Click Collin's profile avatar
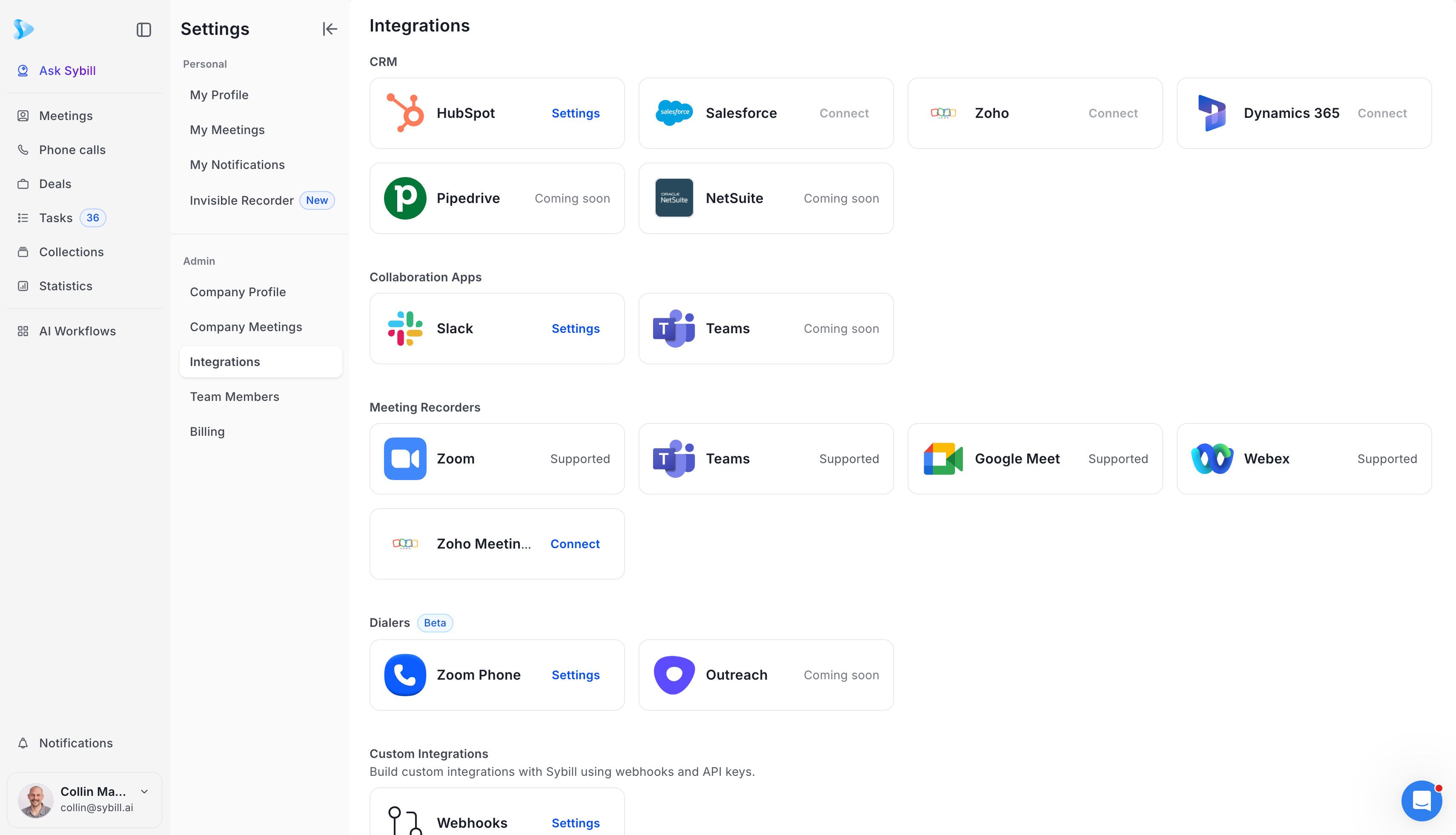Screen dimensions: 1456x835 [x=36, y=800]
